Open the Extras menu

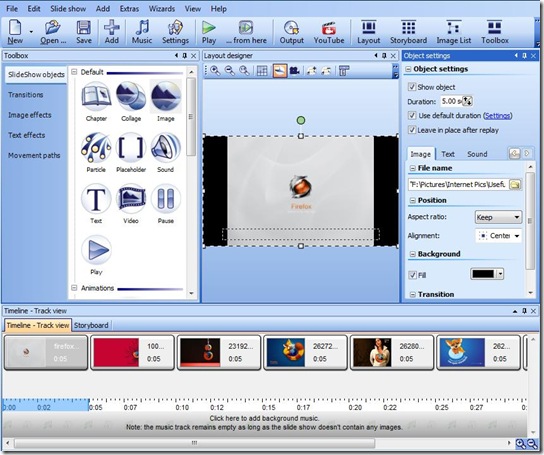click(129, 8)
